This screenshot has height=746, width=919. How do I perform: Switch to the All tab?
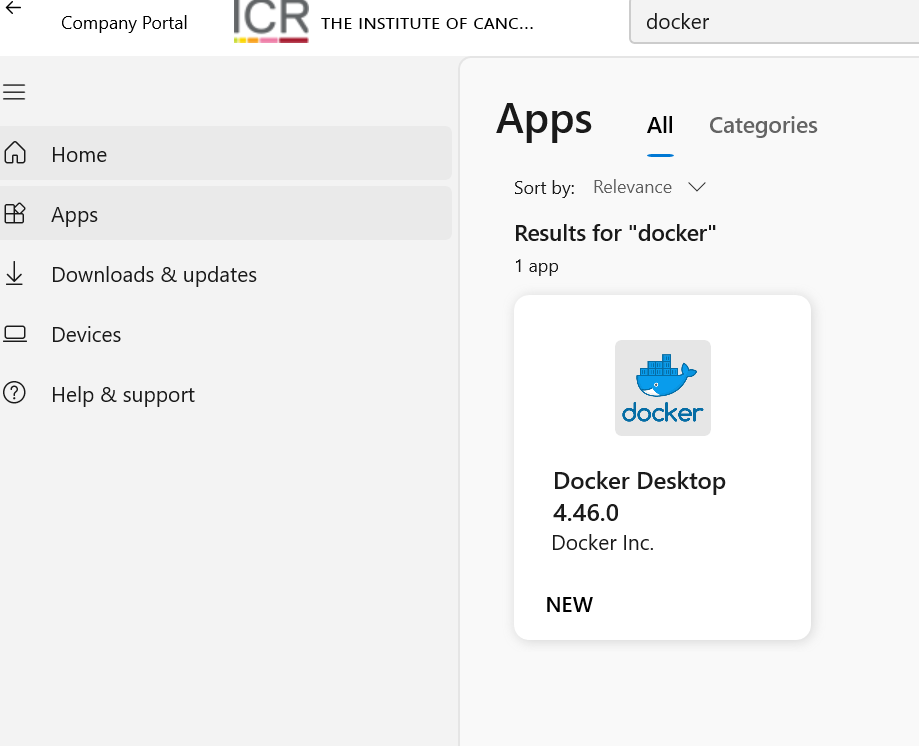click(x=660, y=125)
